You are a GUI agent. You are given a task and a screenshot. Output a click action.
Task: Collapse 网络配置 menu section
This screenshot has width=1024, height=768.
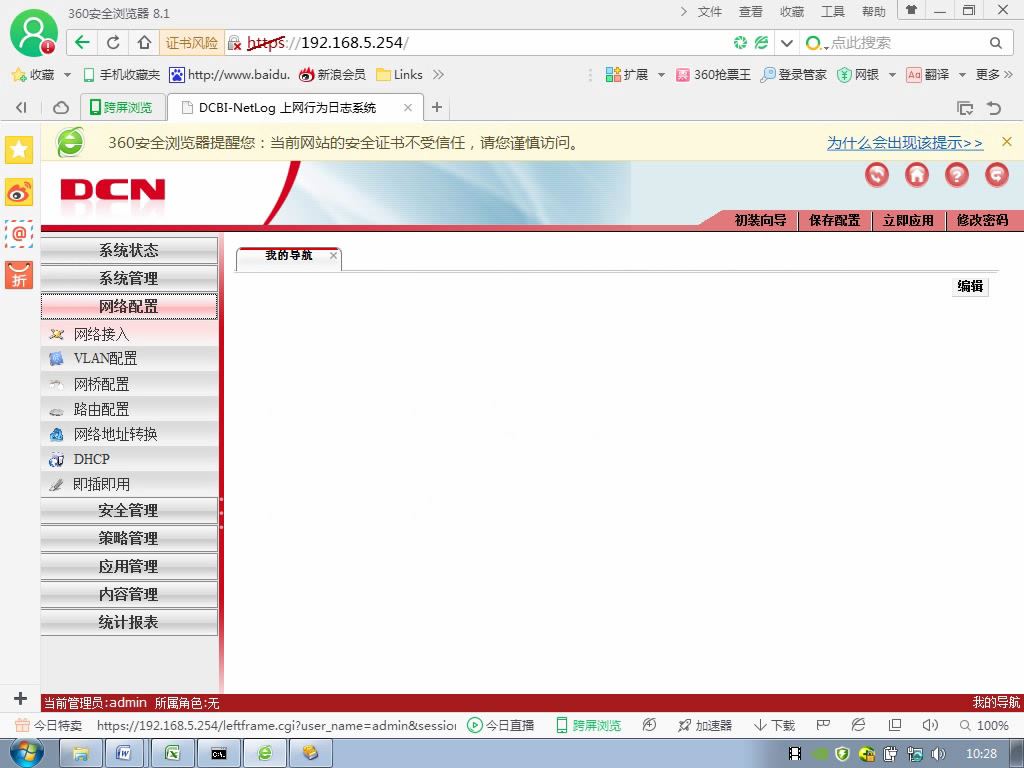129,306
